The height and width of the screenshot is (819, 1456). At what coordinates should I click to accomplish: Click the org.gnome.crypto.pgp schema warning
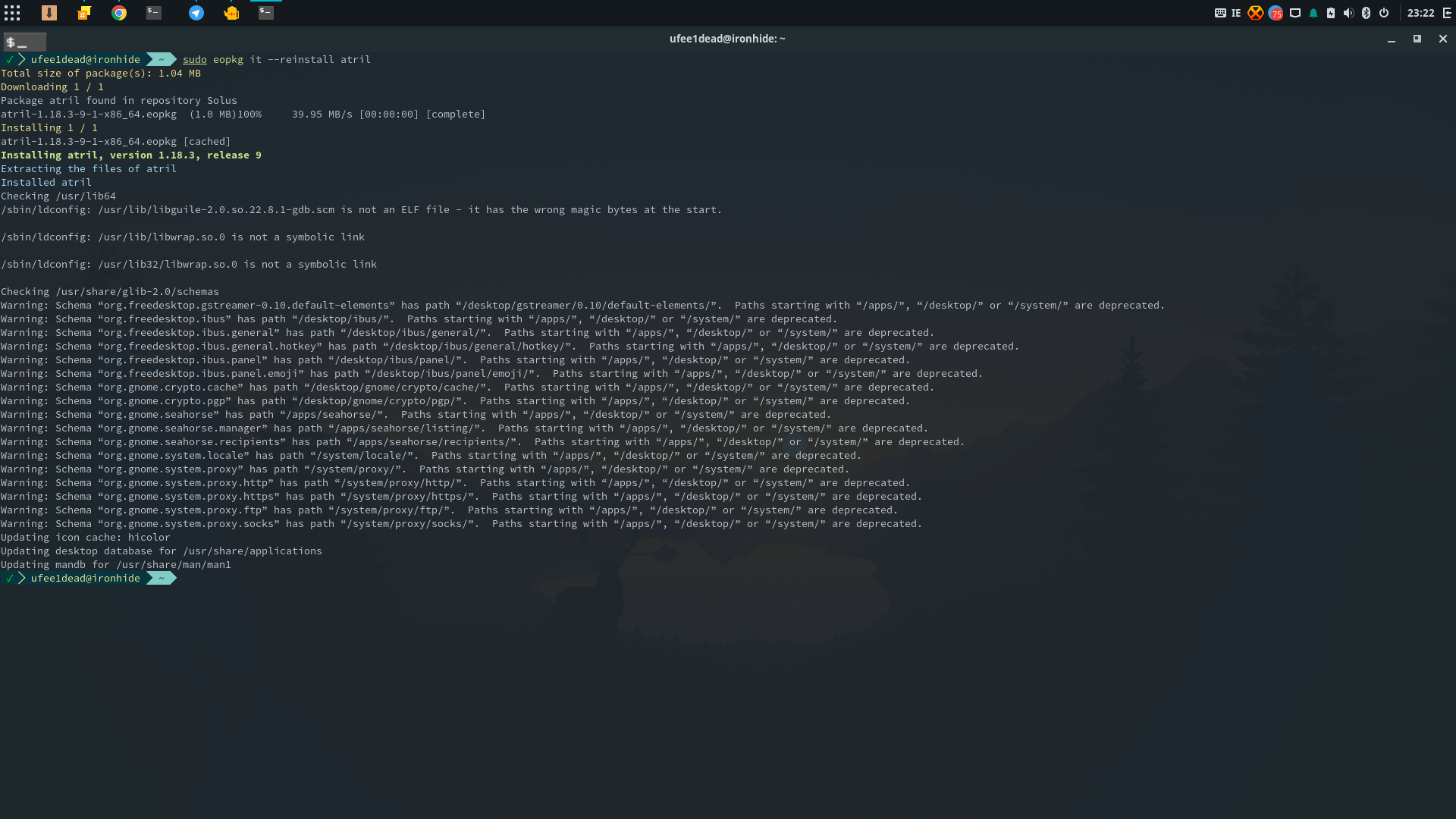point(456,401)
